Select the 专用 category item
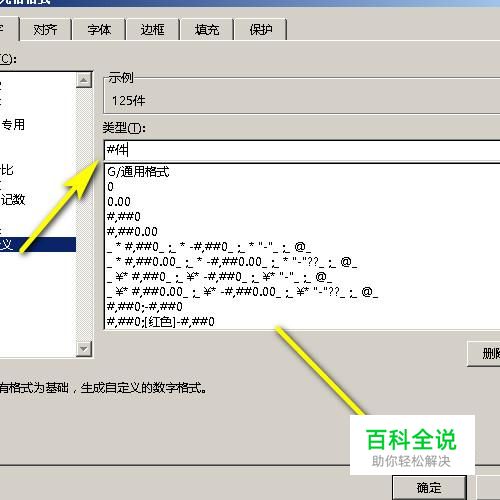 (x=37, y=125)
